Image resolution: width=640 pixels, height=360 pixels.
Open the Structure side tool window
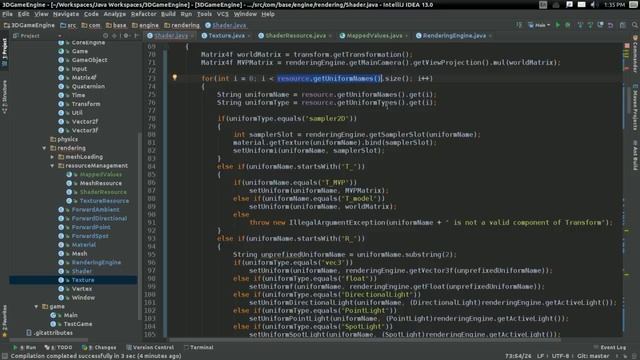[4, 97]
